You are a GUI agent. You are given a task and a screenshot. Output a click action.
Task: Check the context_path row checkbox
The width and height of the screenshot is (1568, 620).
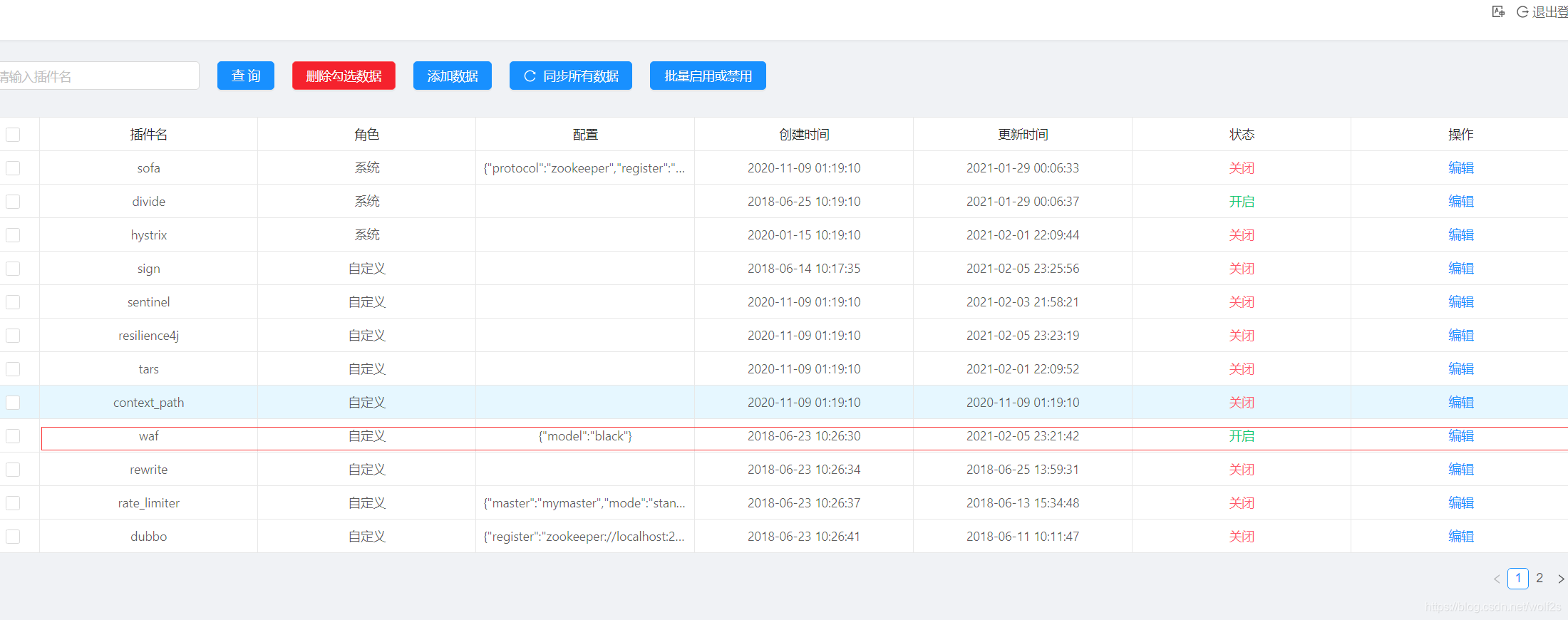click(13, 403)
